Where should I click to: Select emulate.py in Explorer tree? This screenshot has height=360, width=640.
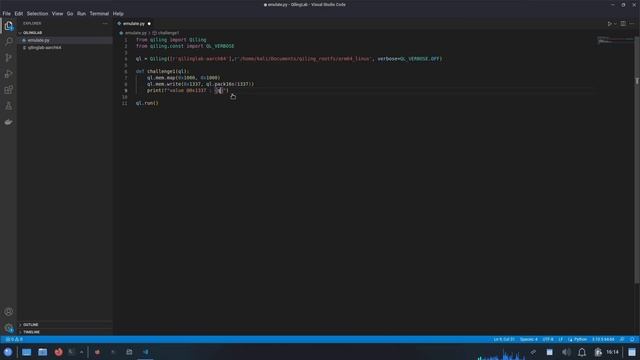[x=38, y=40]
